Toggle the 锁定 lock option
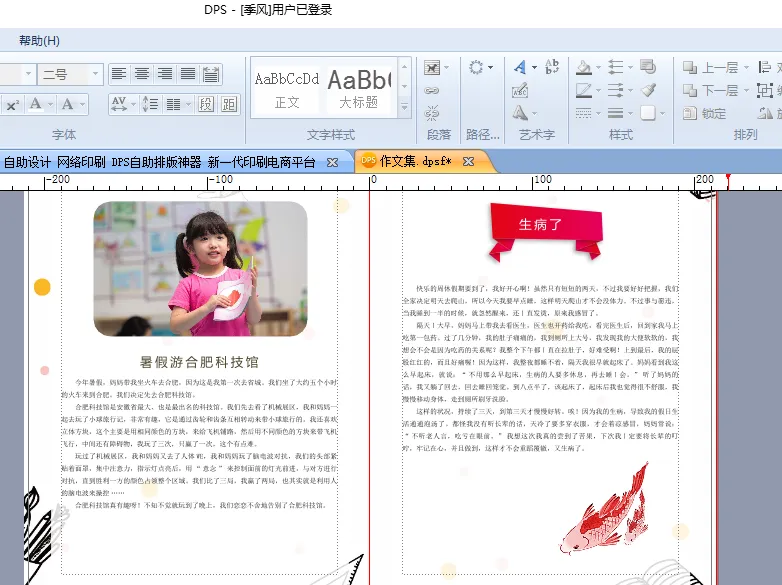The height and width of the screenshot is (585, 782). click(x=704, y=114)
